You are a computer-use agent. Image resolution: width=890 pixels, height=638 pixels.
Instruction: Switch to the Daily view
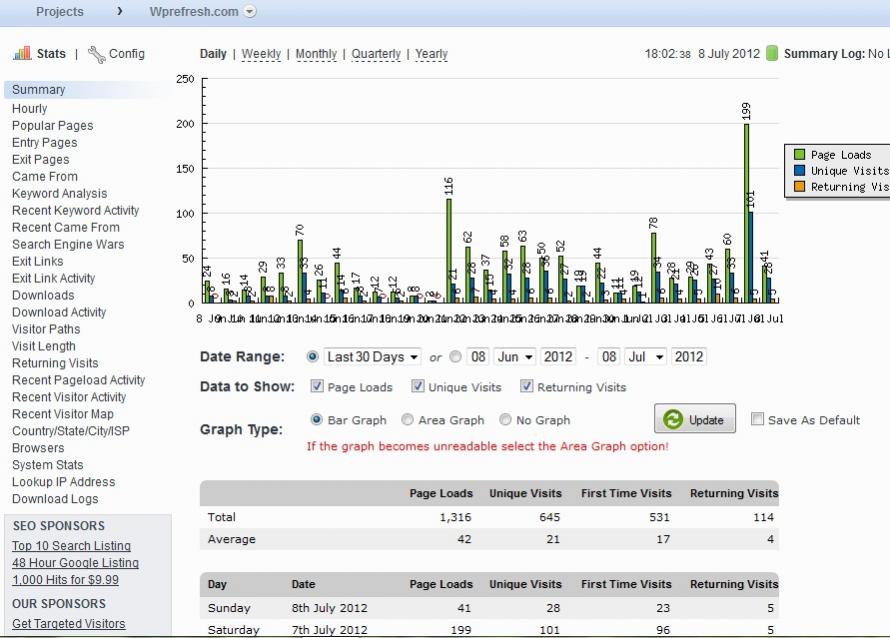point(213,54)
